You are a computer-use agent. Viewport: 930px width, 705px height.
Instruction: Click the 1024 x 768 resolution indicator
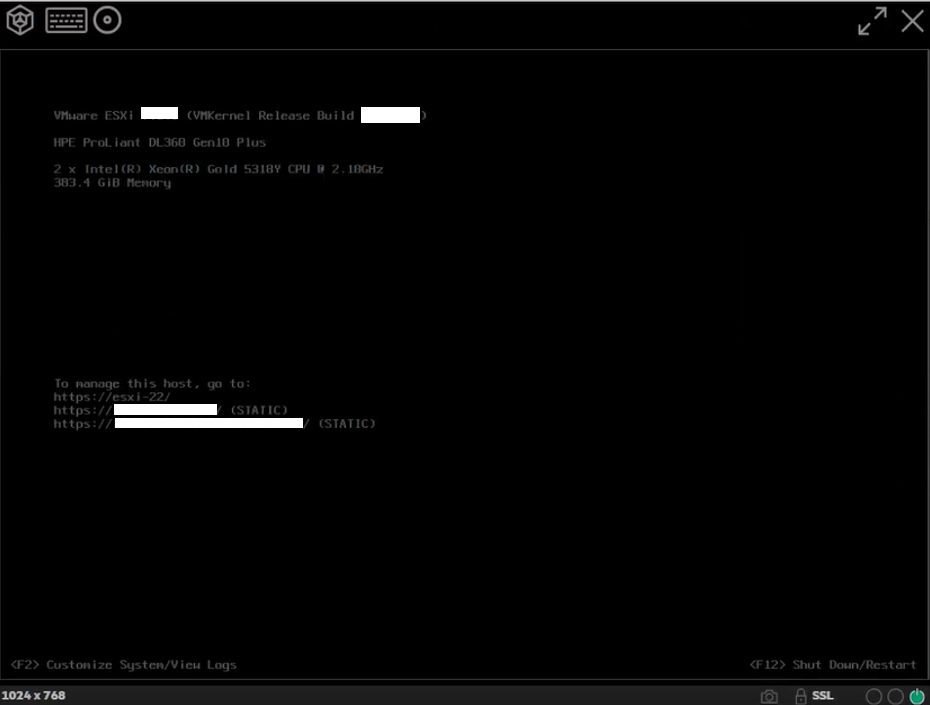[32, 695]
